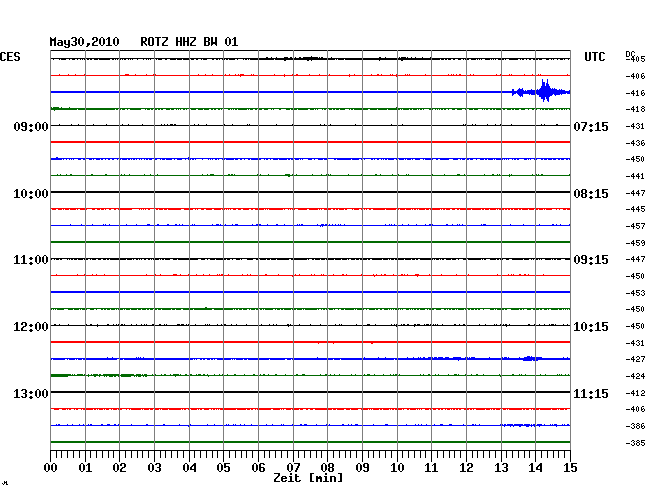Select minute 08 on the time axis
This screenshot has height=494, width=650.
(327, 467)
